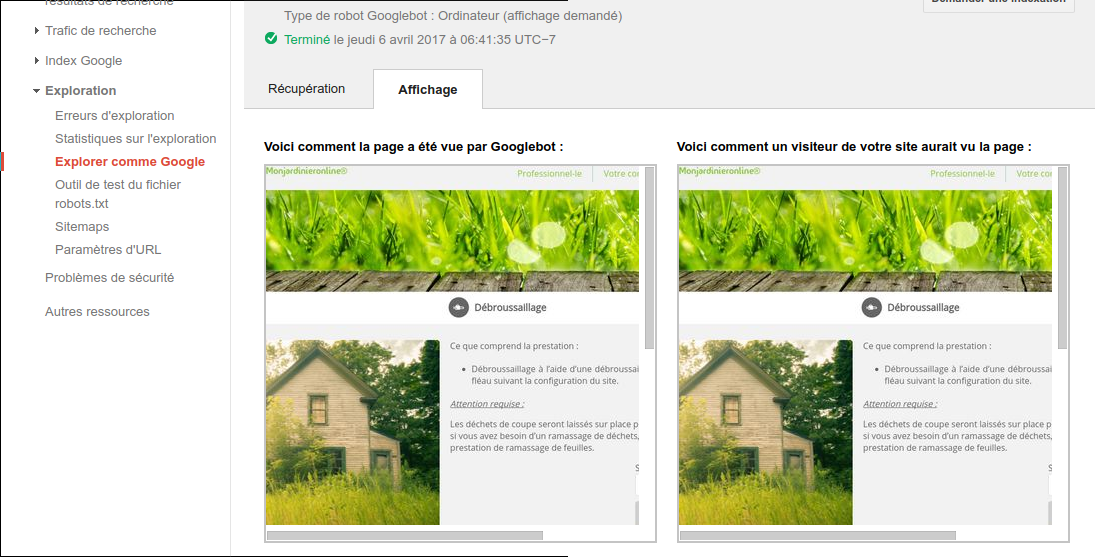
Task: Click Professionnel-le link in Googlebot view
Action: click(x=549, y=174)
